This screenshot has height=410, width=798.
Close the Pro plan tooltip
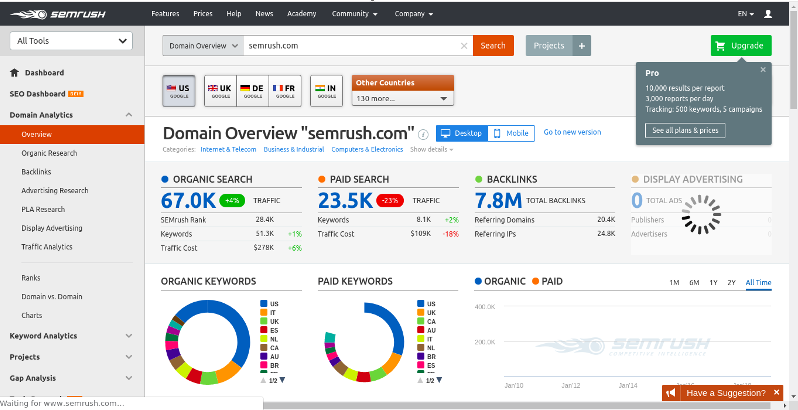[x=763, y=70]
